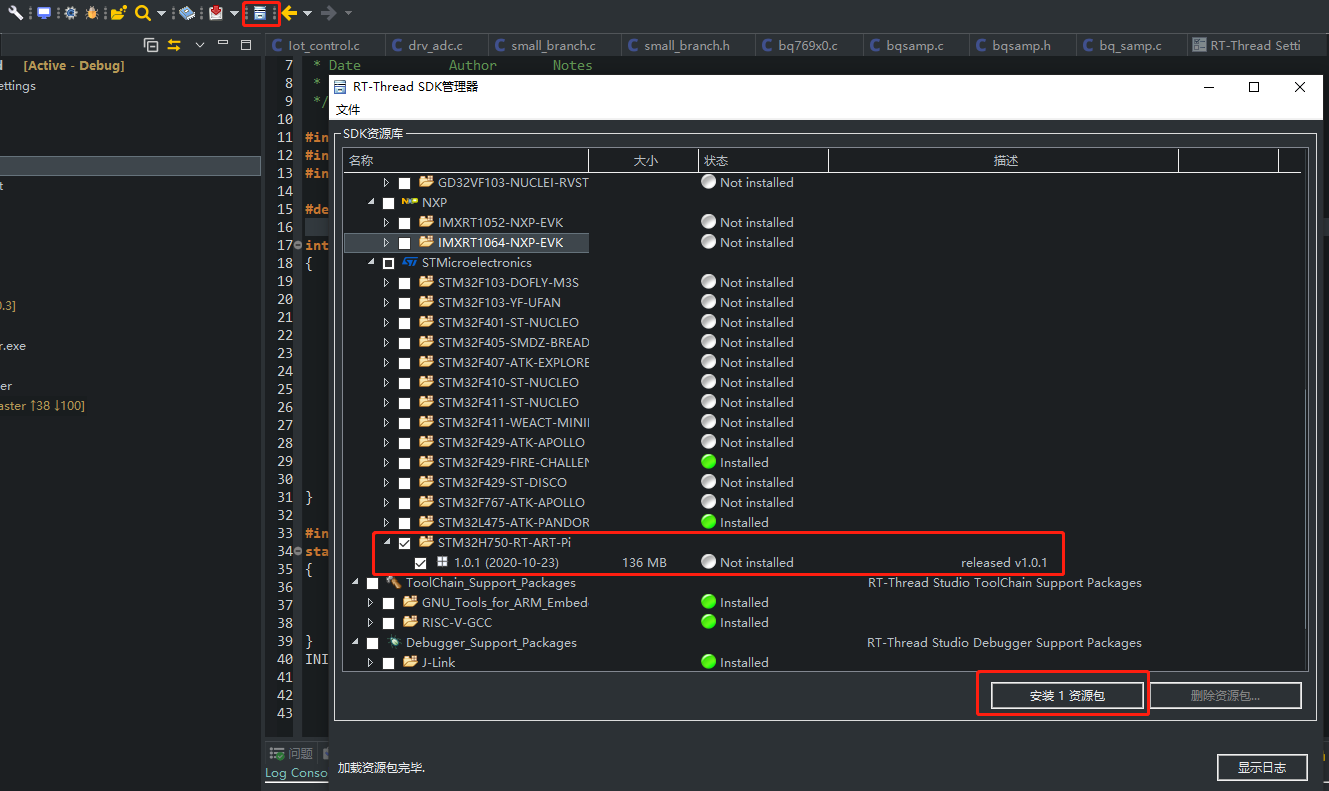Click the open folder icon in toolbar
1329x791 pixels.
coord(118,13)
